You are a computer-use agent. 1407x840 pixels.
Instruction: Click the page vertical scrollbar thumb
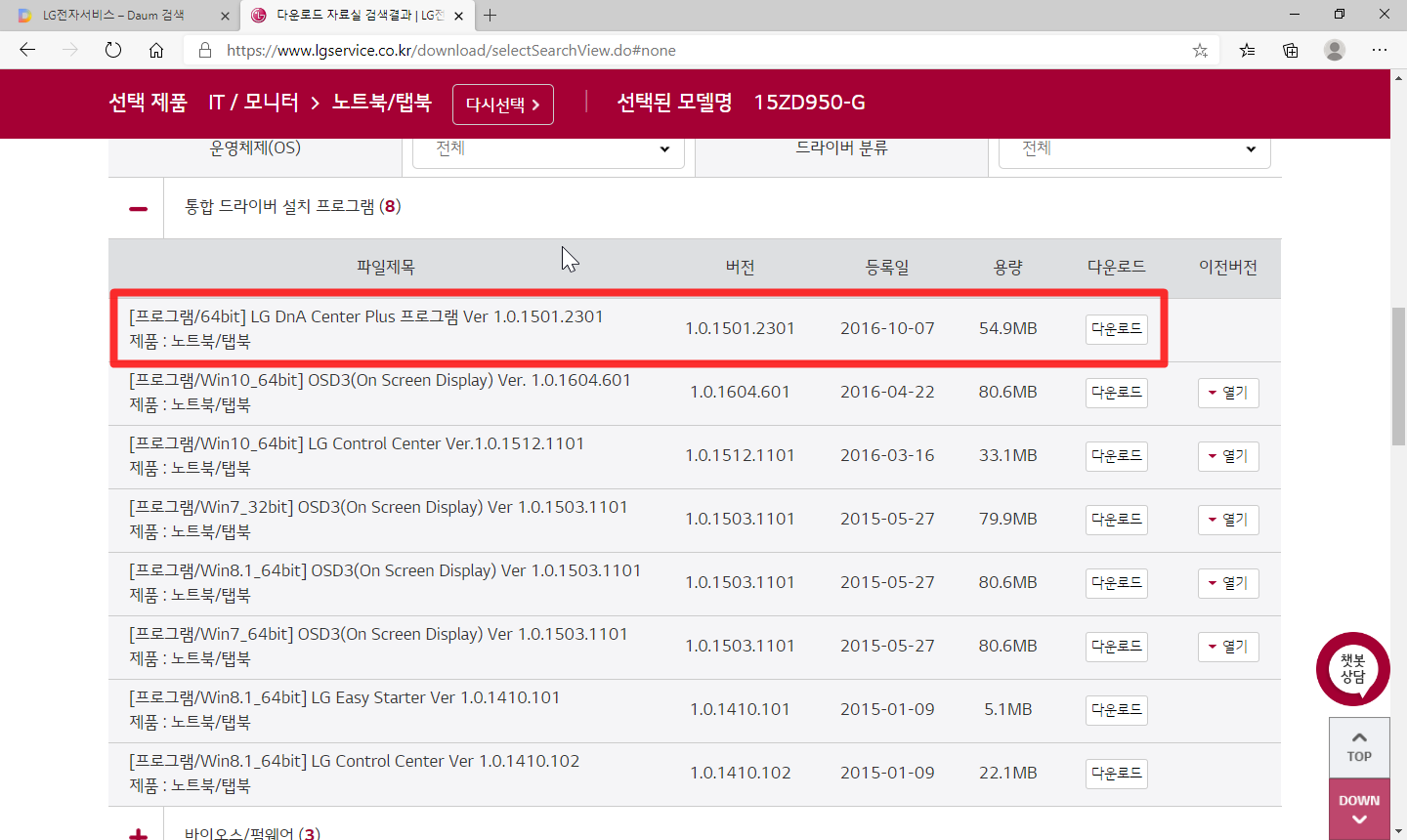click(x=1398, y=376)
